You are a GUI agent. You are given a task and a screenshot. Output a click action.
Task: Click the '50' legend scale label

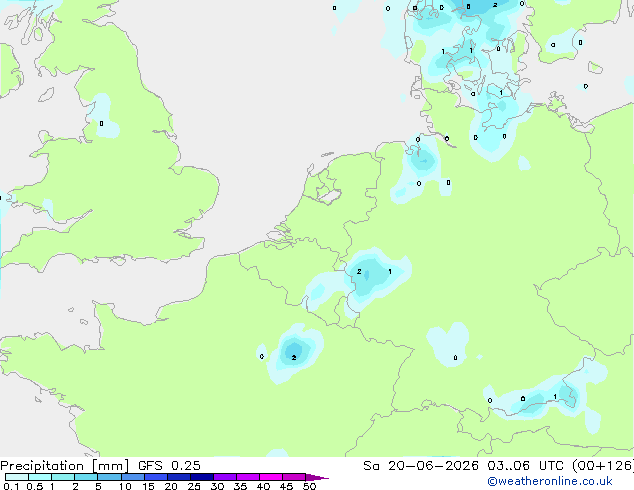coord(309,486)
